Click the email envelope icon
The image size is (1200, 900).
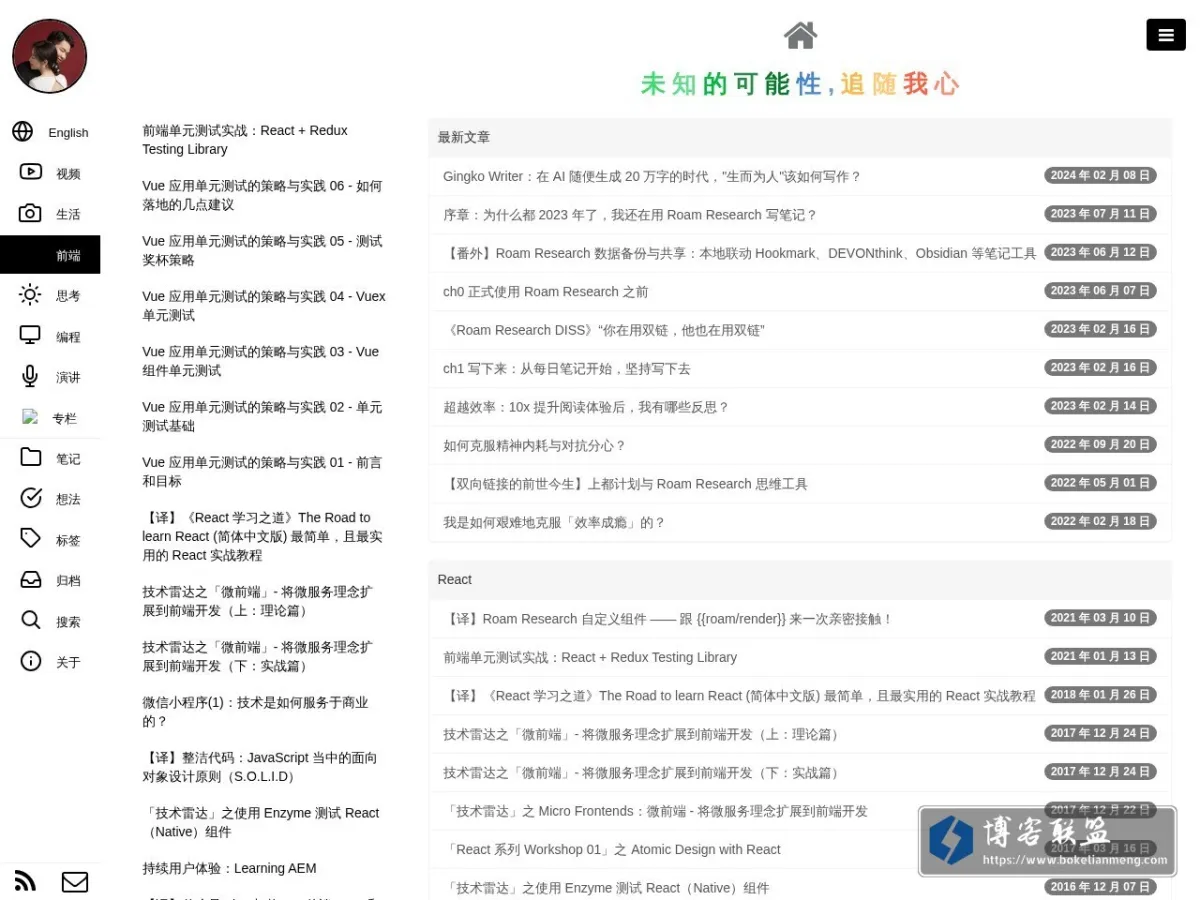pos(75,882)
